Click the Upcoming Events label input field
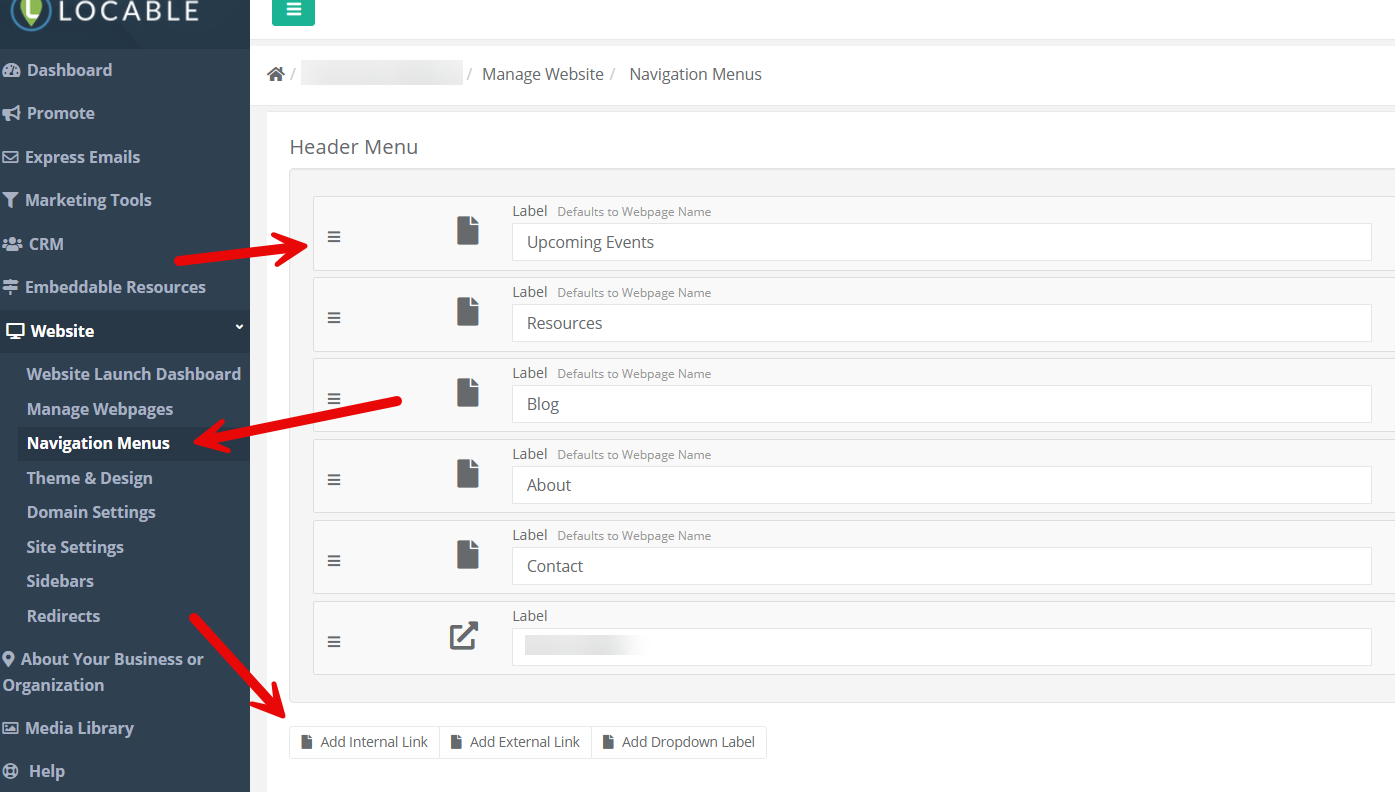The height and width of the screenshot is (792, 1395). (x=940, y=242)
